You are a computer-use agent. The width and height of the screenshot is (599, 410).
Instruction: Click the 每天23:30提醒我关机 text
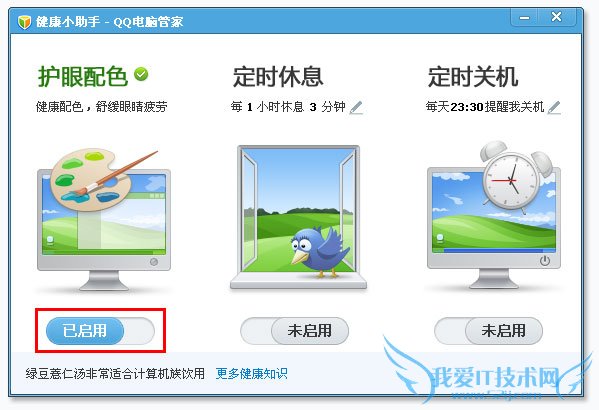[x=485, y=107]
